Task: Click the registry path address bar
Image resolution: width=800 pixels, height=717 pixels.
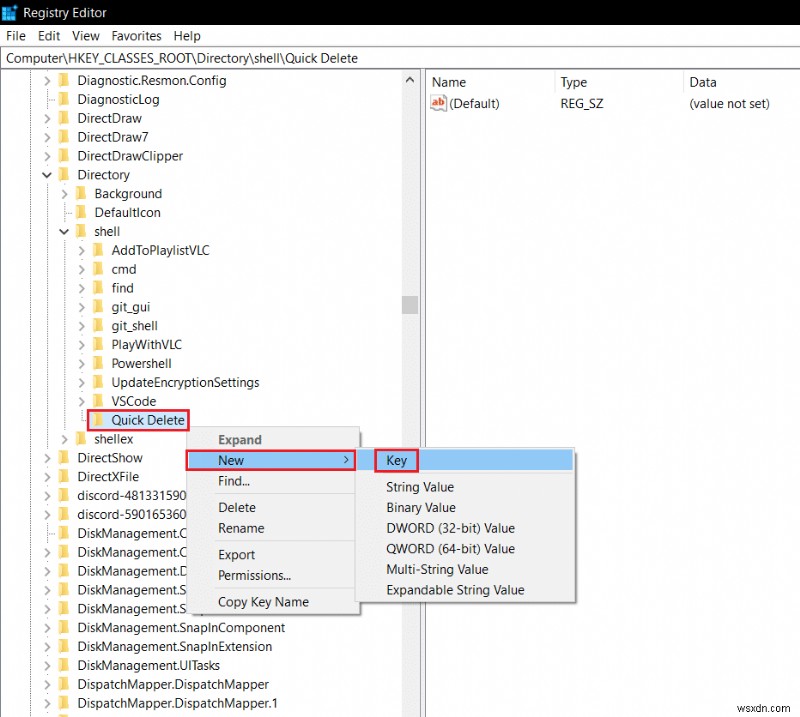Action: tap(200, 58)
